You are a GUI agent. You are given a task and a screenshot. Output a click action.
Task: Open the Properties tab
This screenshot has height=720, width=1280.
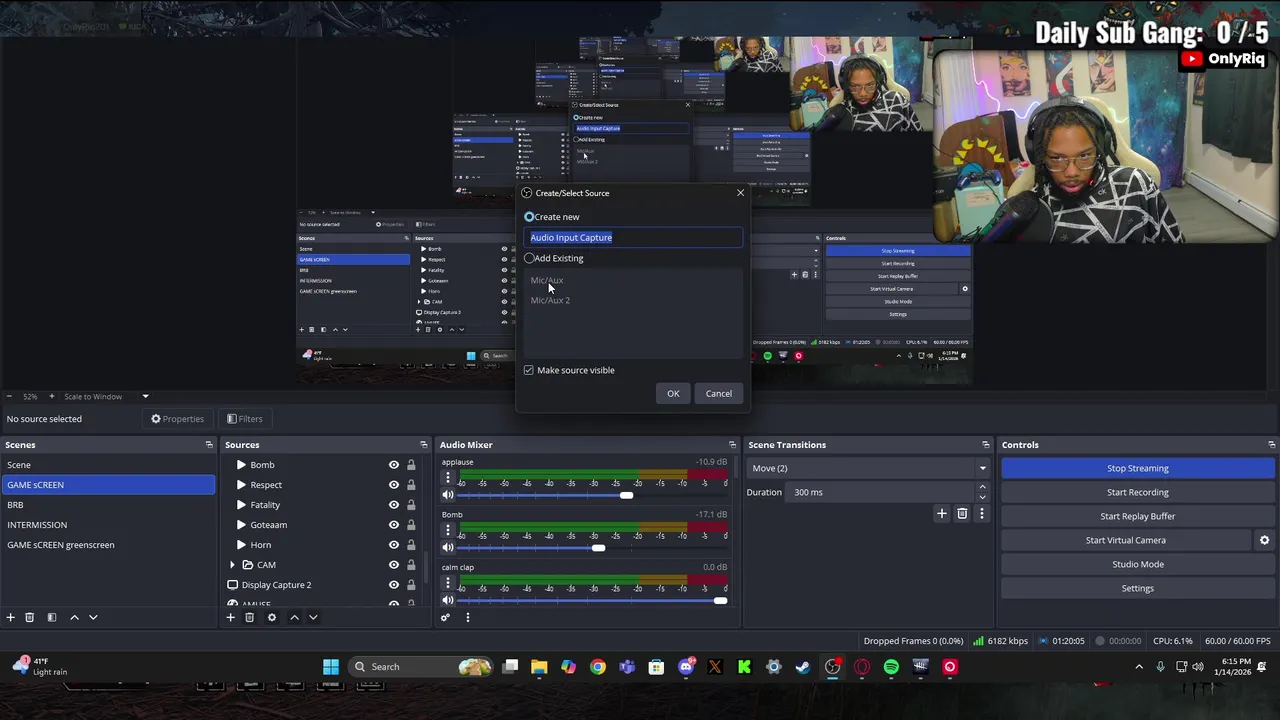[x=177, y=419]
